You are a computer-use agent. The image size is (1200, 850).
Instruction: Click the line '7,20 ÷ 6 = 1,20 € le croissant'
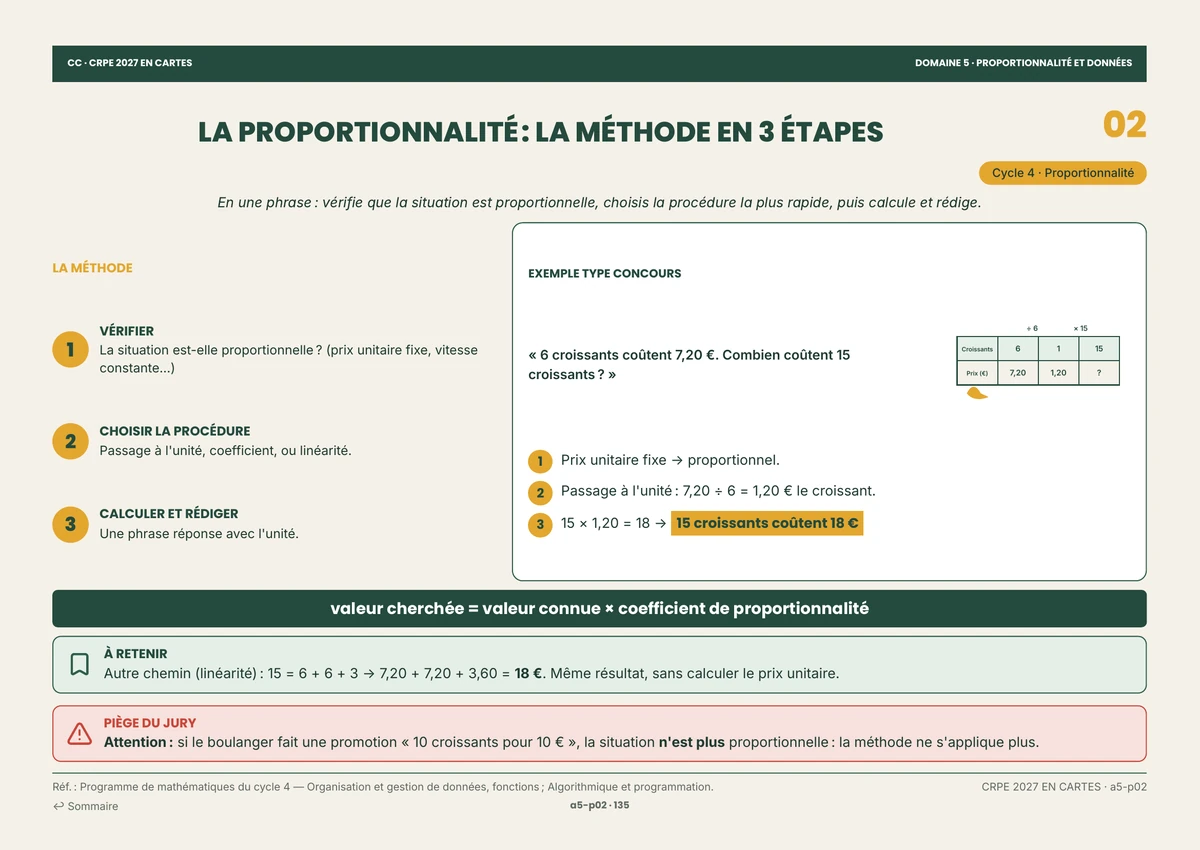point(779,491)
